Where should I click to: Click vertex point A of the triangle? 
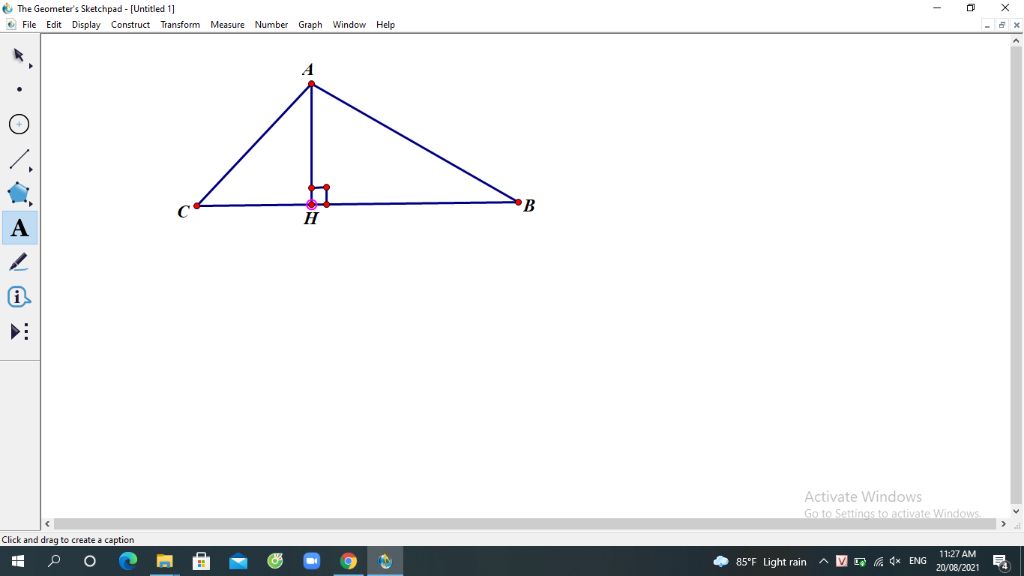tap(312, 84)
